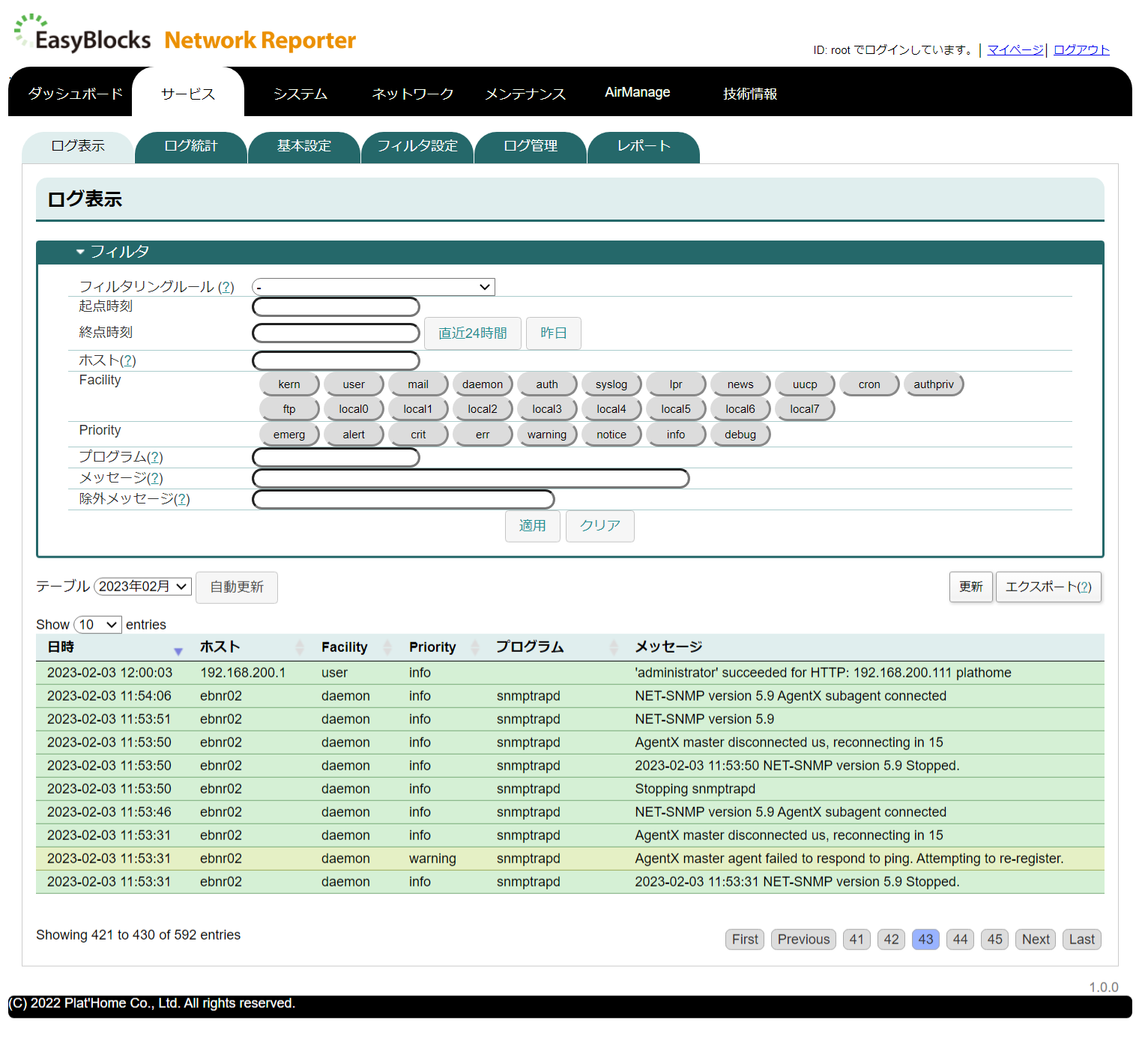The image size is (1142, 1064).
Task: Toggle emerg priority filter
Action: pyautogui.click(x=289, y=435)
